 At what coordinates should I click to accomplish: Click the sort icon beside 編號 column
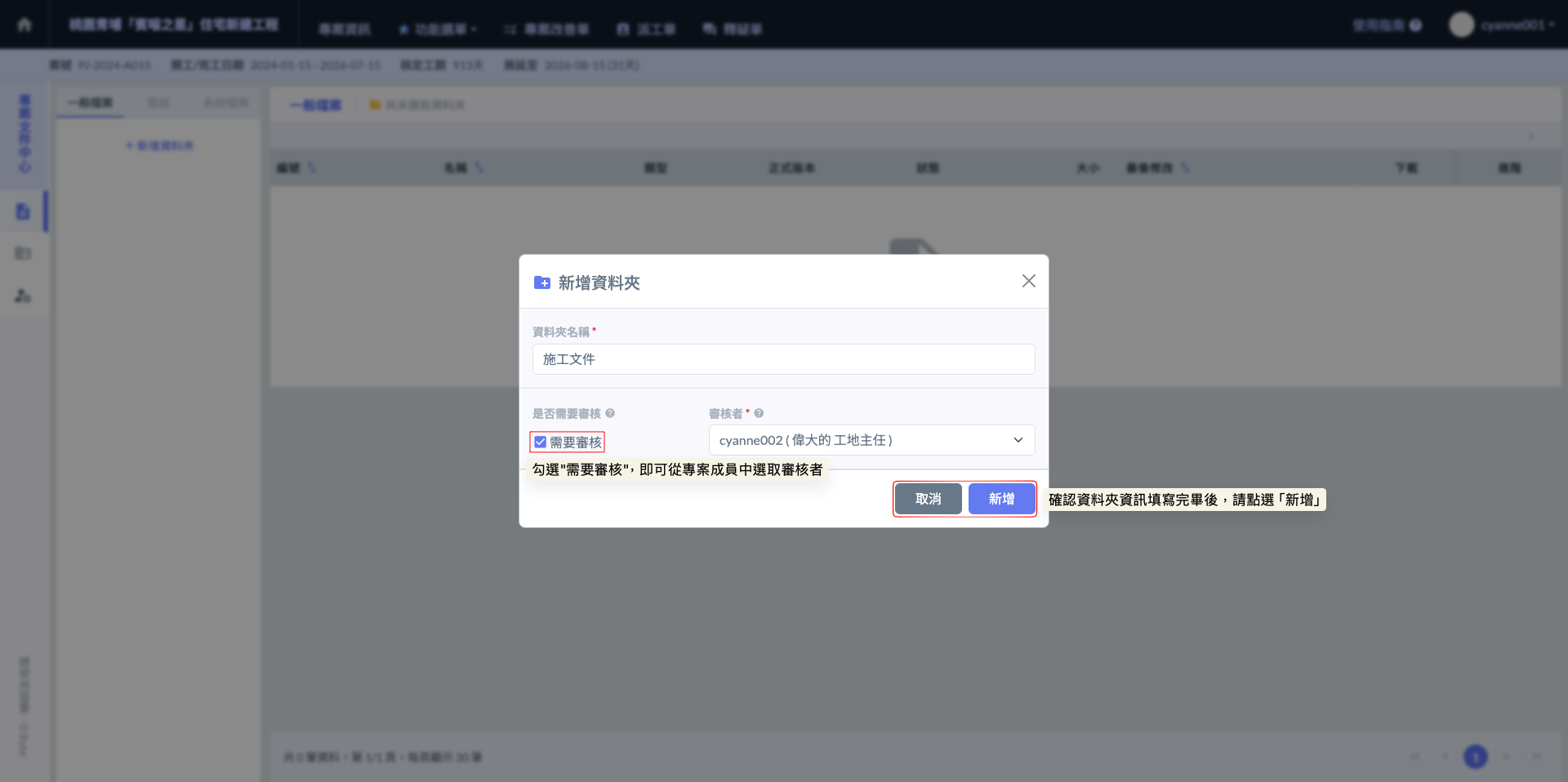click(312, 168)
